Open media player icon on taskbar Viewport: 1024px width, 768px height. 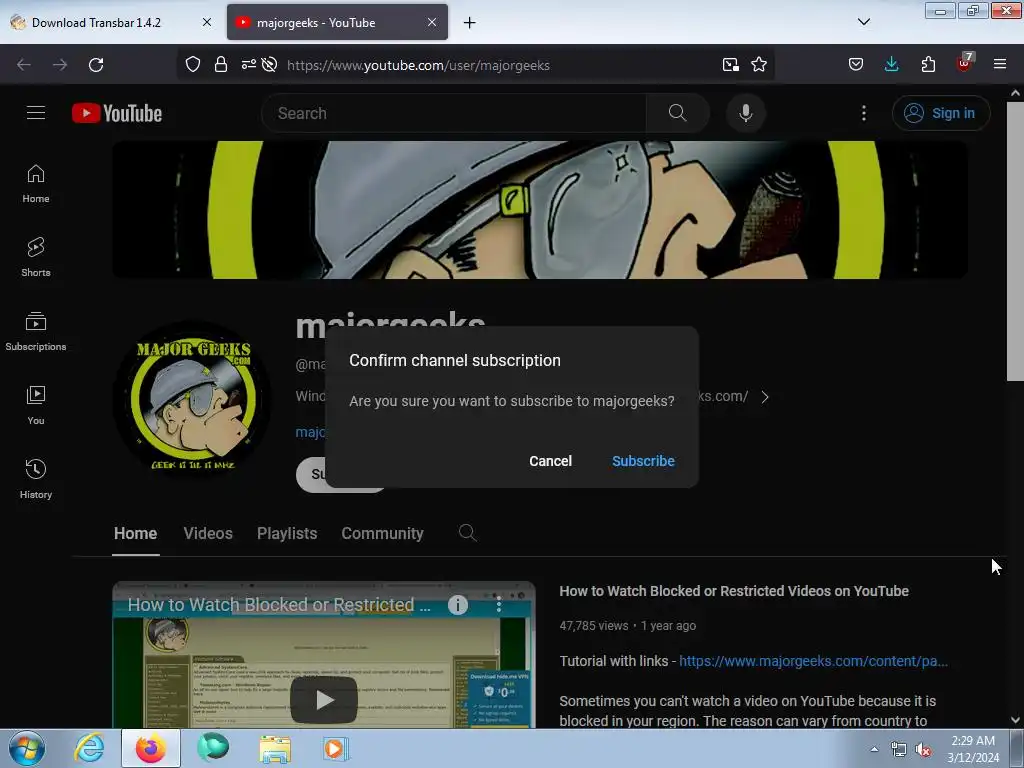tap(336, 748)
